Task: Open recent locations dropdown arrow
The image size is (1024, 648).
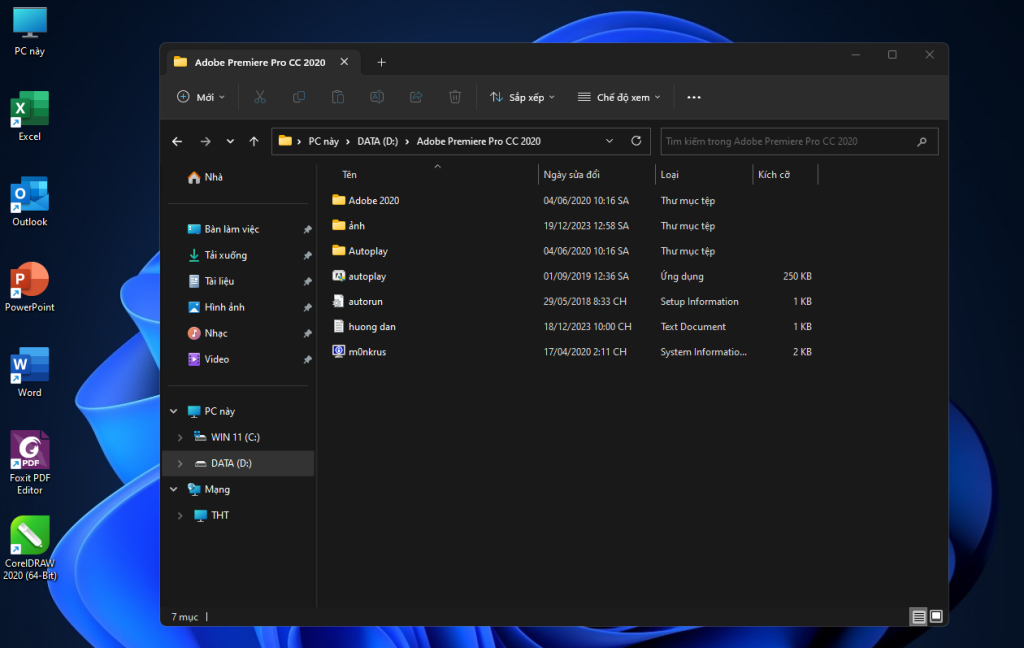Action: 230,141
